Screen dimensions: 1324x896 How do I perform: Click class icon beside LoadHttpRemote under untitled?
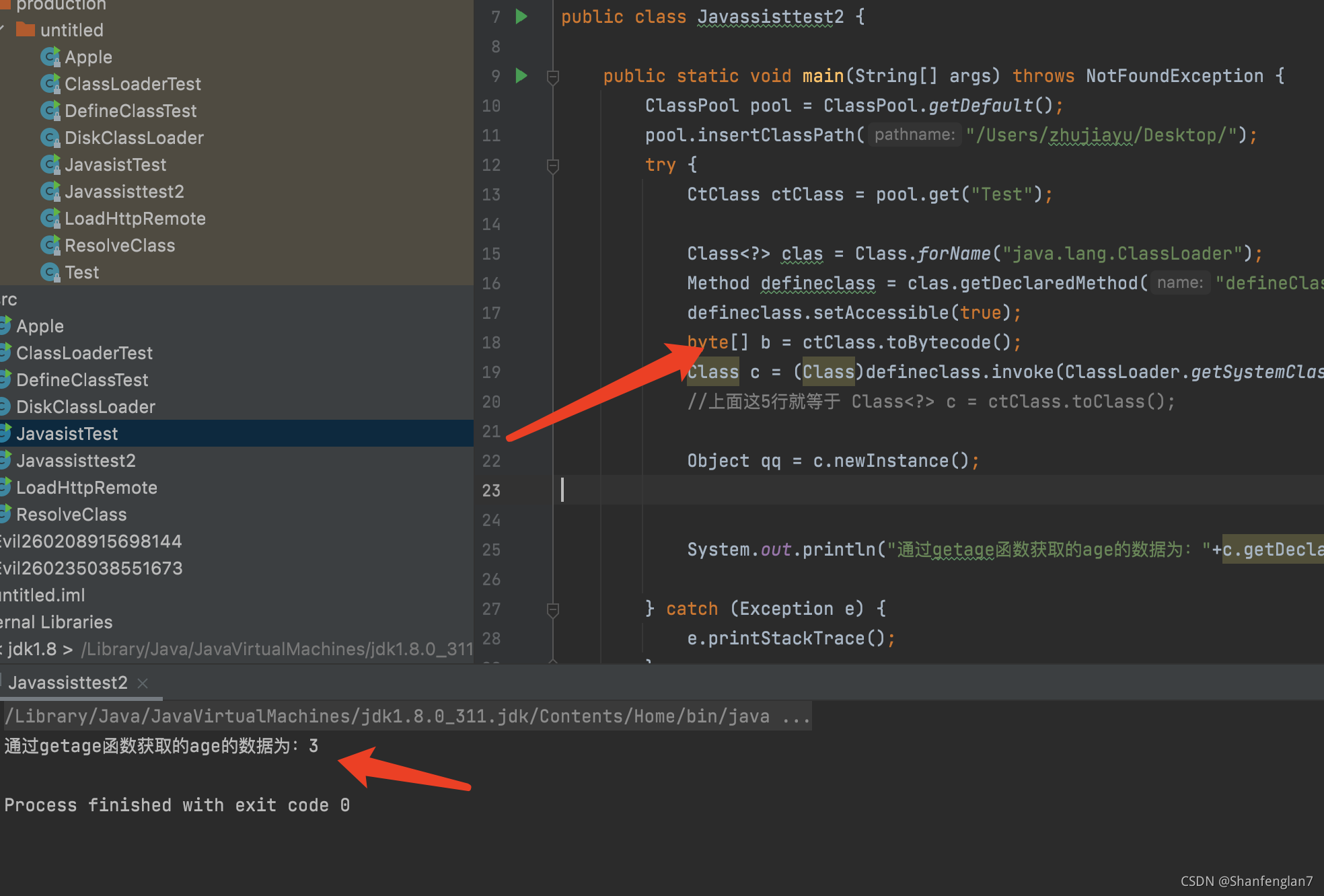click(x=50, y=219)
